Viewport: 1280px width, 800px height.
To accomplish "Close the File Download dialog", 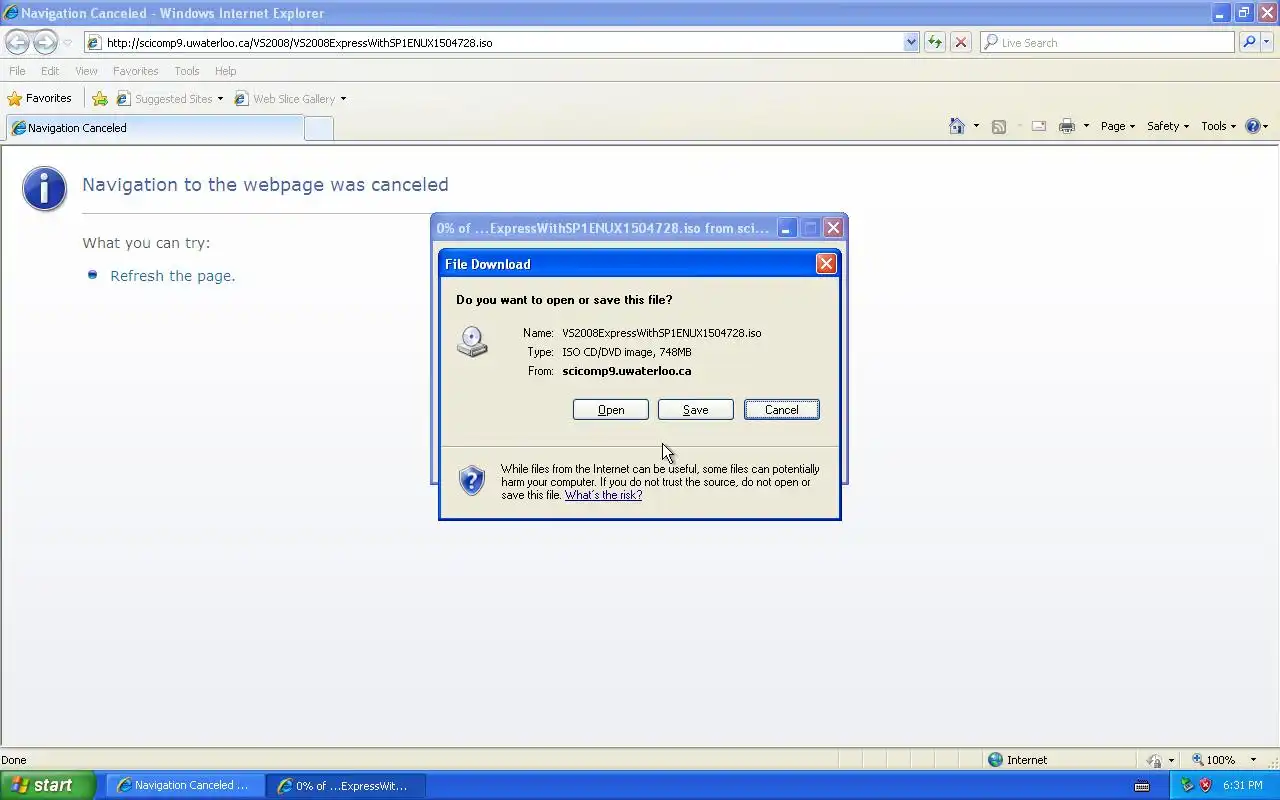I will point(826,264).
